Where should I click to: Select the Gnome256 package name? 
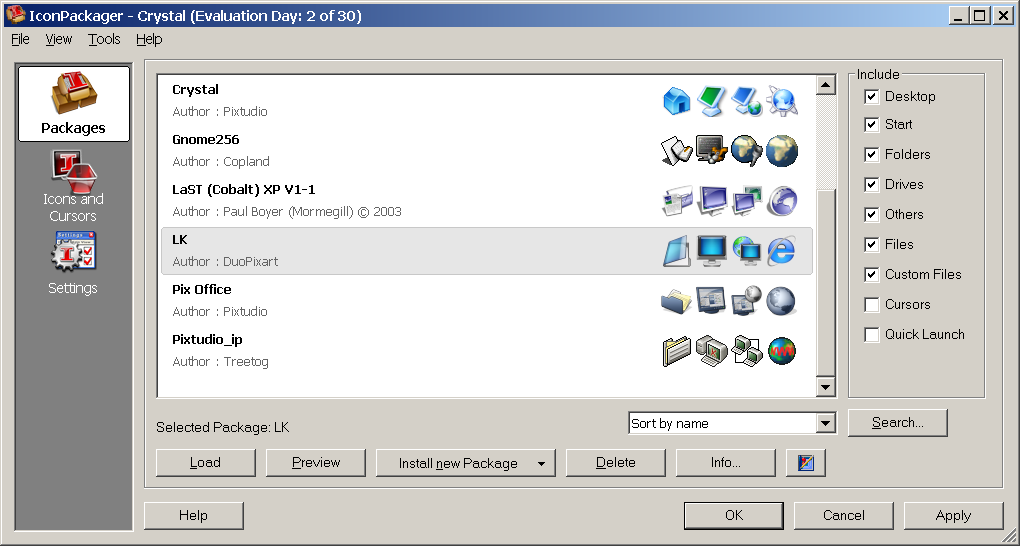click(x=206, y=139)
